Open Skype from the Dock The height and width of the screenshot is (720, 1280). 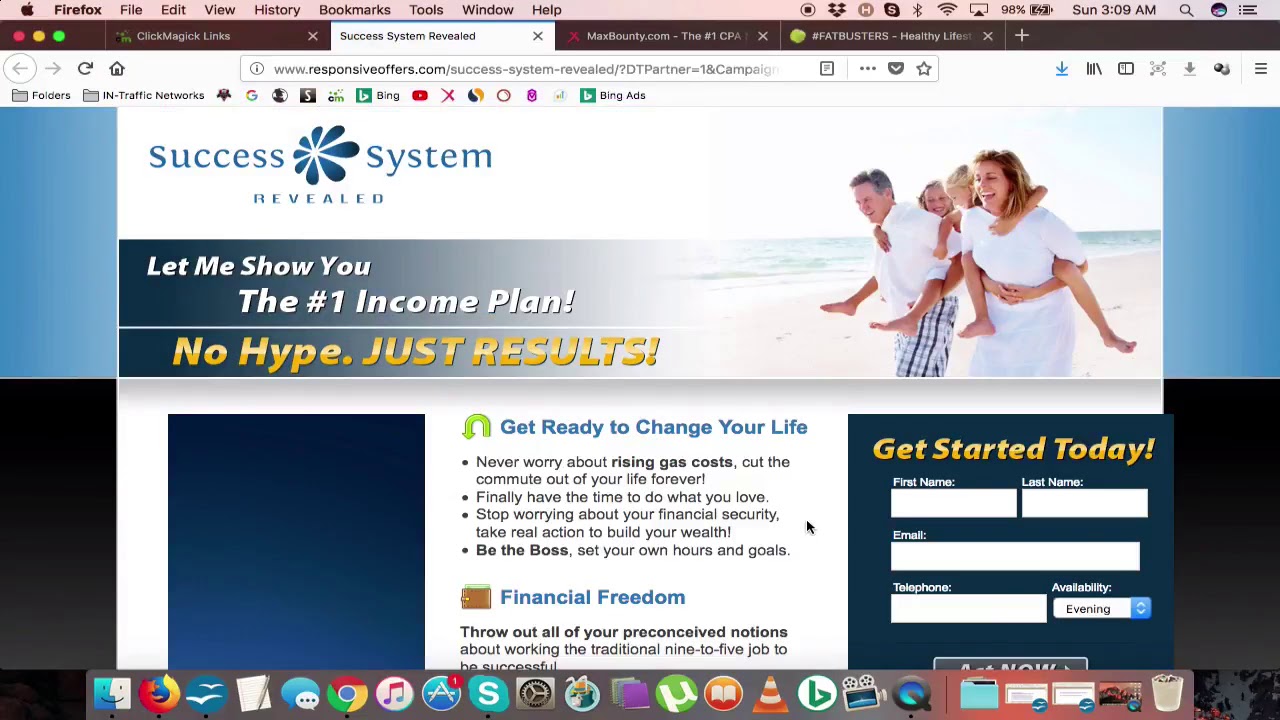(488, 694)
